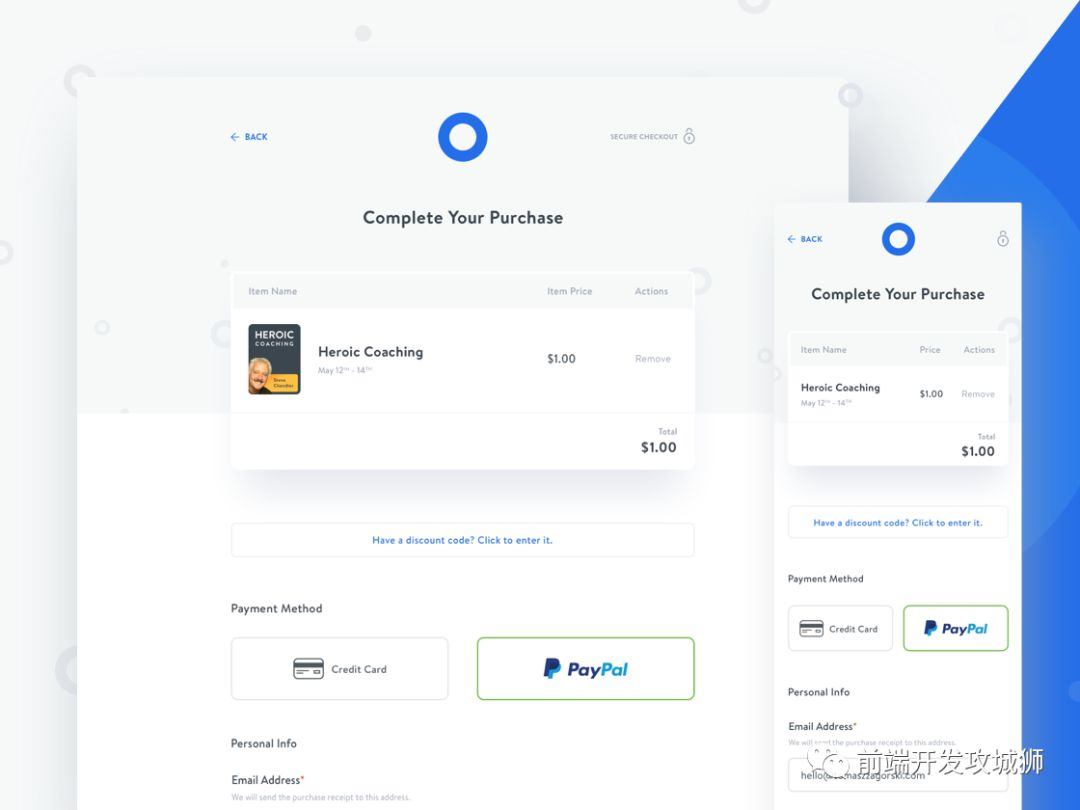
Task: Click the credit card icon in the desktop view
Action: point(309,669)
